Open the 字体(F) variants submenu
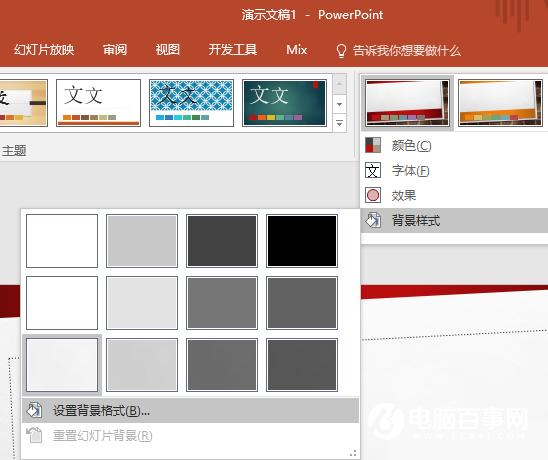The width and height of the screenshot is (548, 460). 454,171
